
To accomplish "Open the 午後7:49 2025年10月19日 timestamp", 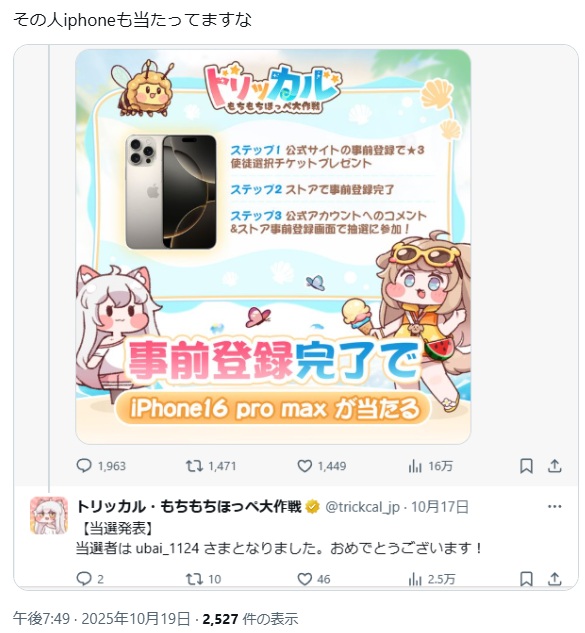I will coord(101,618).
